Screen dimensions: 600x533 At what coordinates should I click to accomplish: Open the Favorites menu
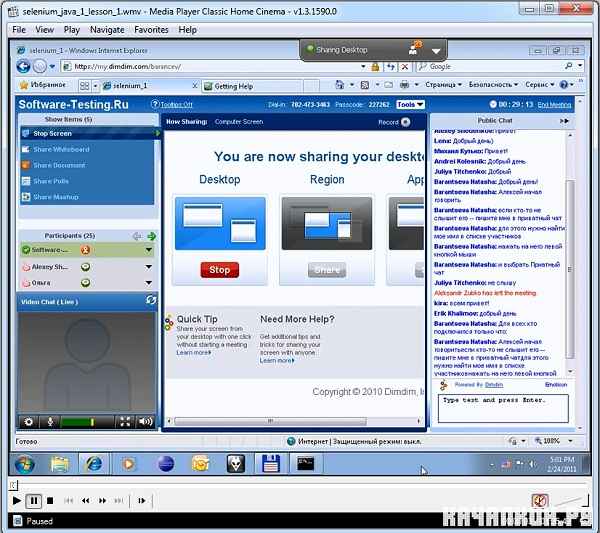(x=151, y=29)
